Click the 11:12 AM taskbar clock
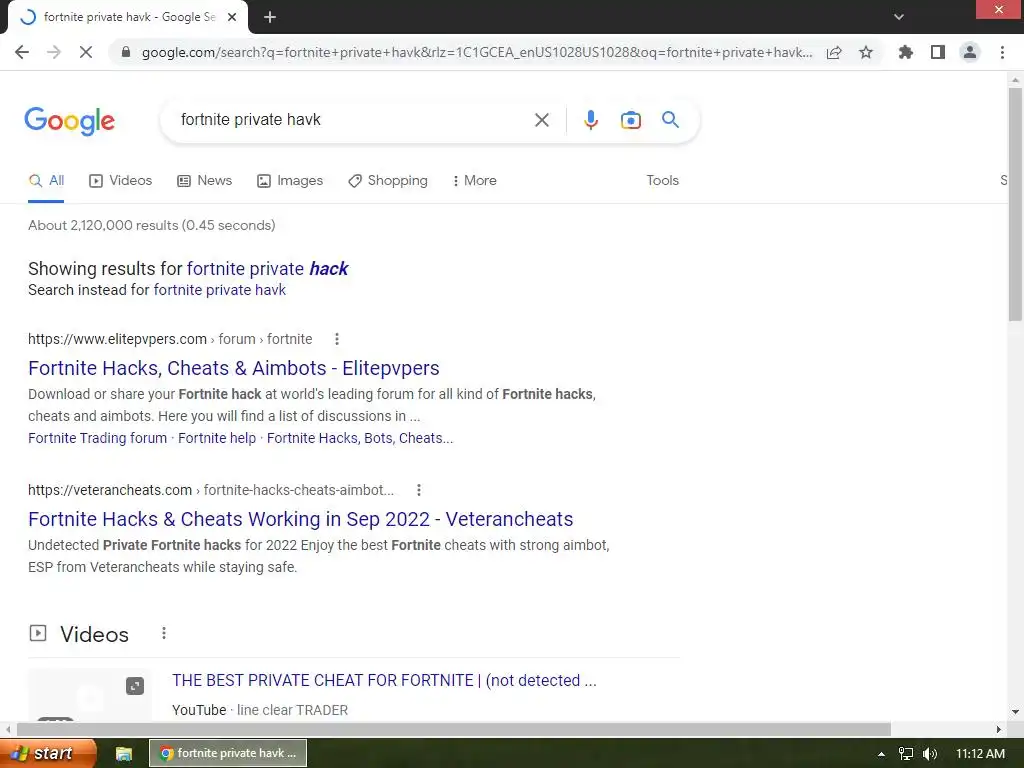The image size is (1024, 768). pos(980,754)
